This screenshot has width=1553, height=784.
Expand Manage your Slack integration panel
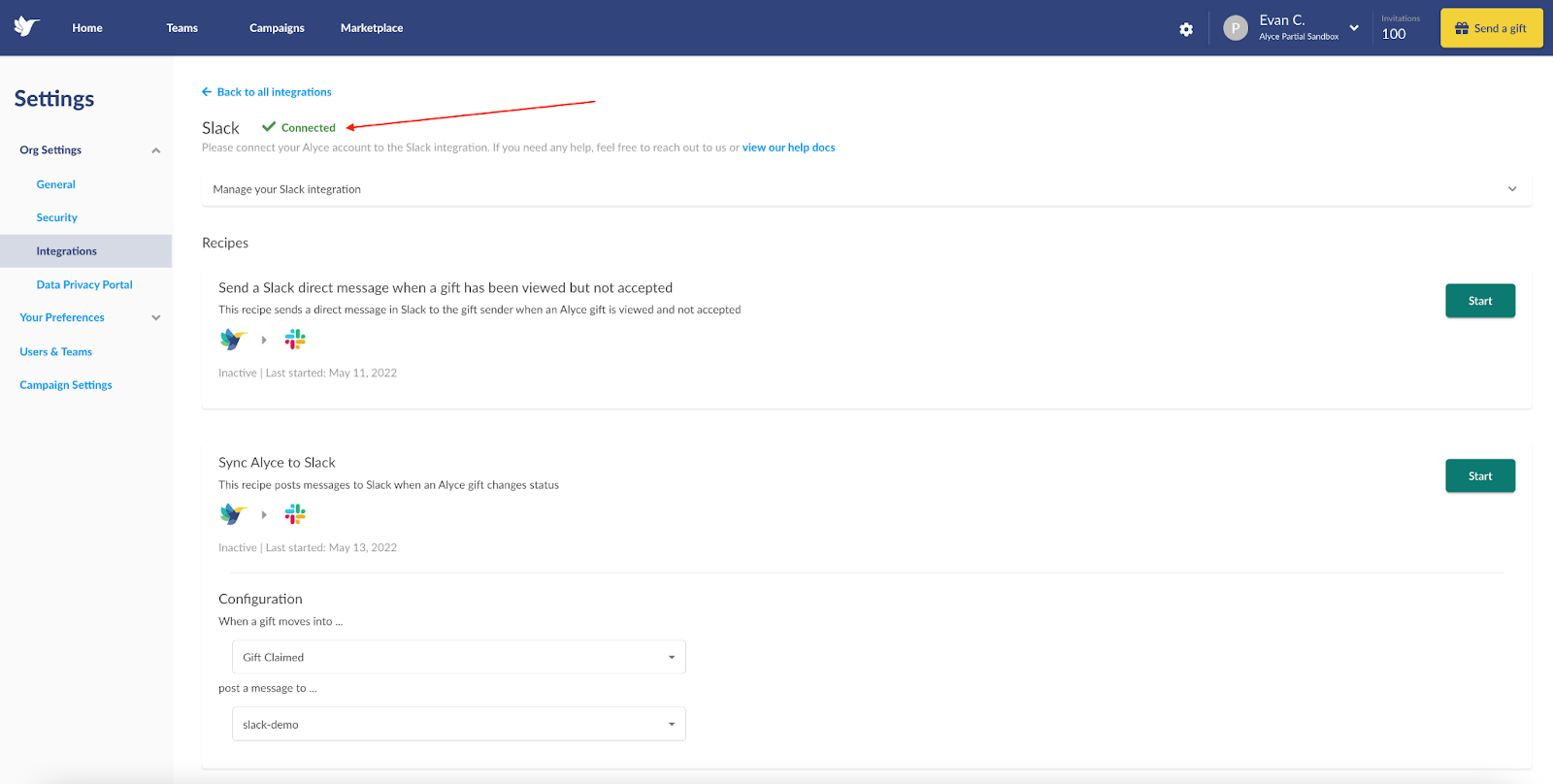[x=866, y=189]
